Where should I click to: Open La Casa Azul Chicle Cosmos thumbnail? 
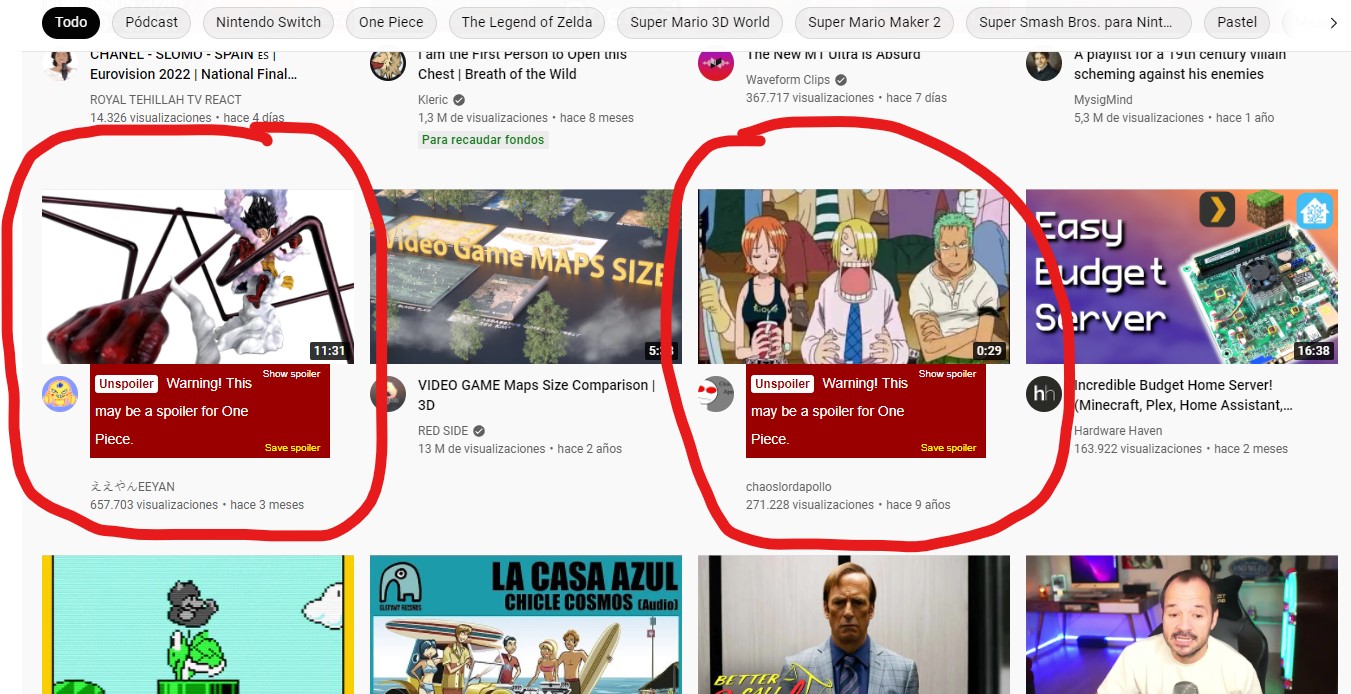[526, 625]
